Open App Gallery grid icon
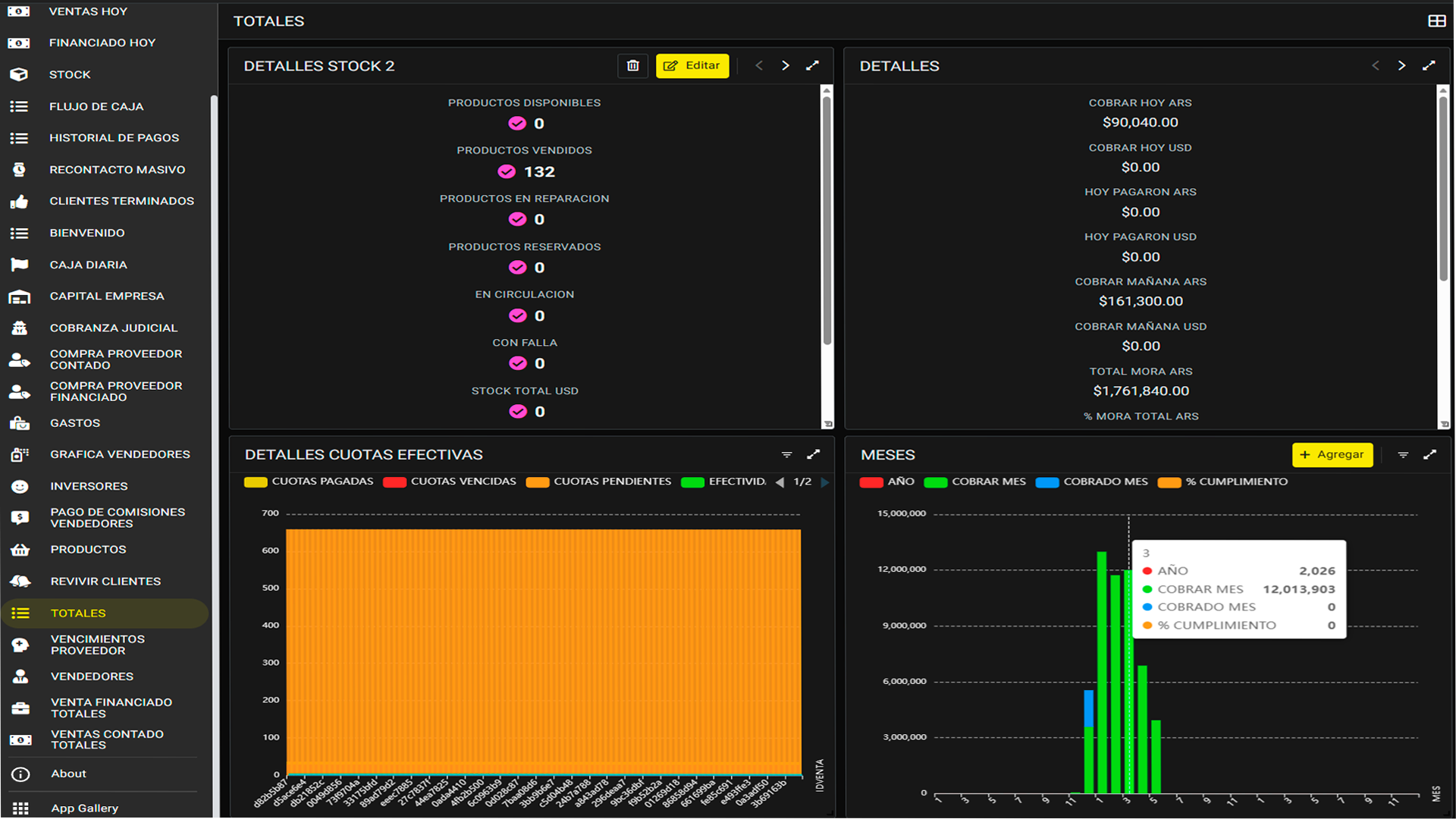1456x819 pixels. (20, 808)
